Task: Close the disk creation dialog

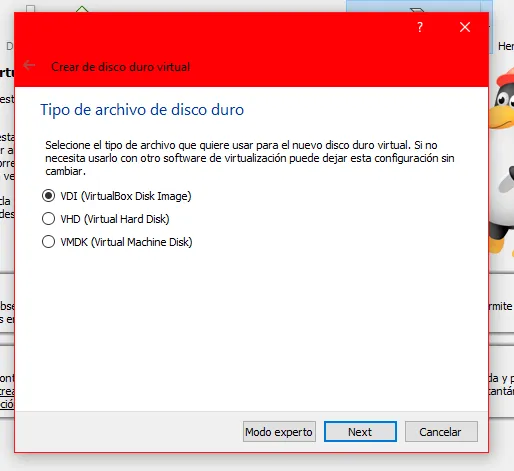Action: pyautogui.click(x=465, y=27)
